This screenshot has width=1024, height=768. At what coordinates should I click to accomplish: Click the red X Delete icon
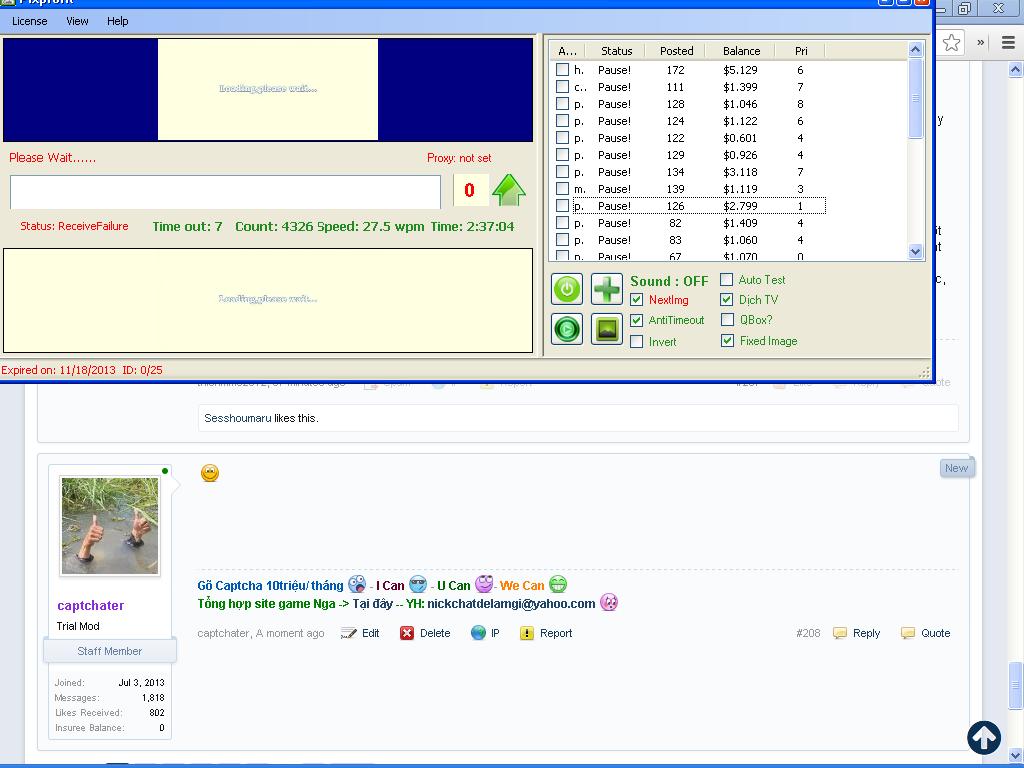point(407,633)
